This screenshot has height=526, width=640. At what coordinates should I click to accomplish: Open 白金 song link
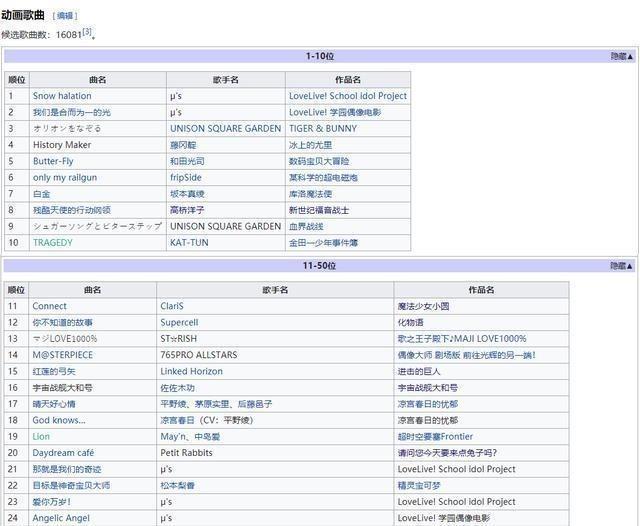click(41, 194)
